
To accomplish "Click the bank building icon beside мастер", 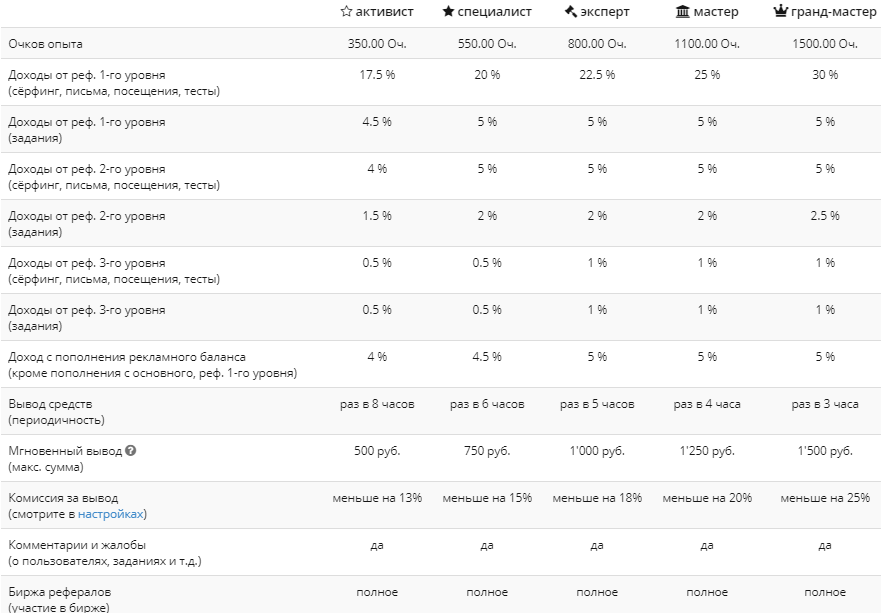I will pyautogui.click(x=682, y=12).
